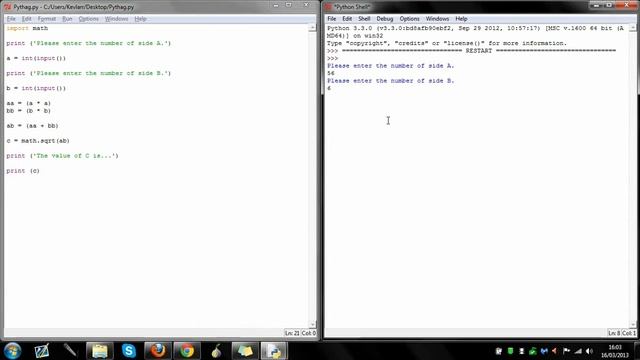
Task: Open the blue Bluetooth-like tray icon
Action: (544, 351)
